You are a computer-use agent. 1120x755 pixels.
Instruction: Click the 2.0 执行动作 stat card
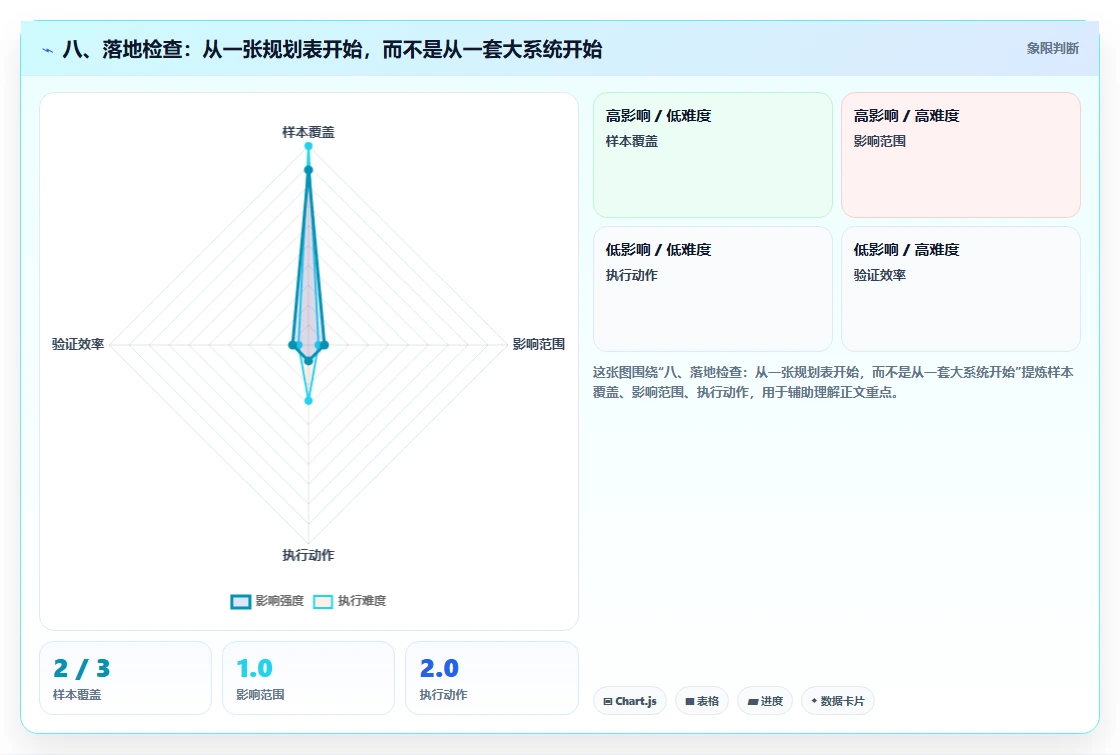coord(491,678)
